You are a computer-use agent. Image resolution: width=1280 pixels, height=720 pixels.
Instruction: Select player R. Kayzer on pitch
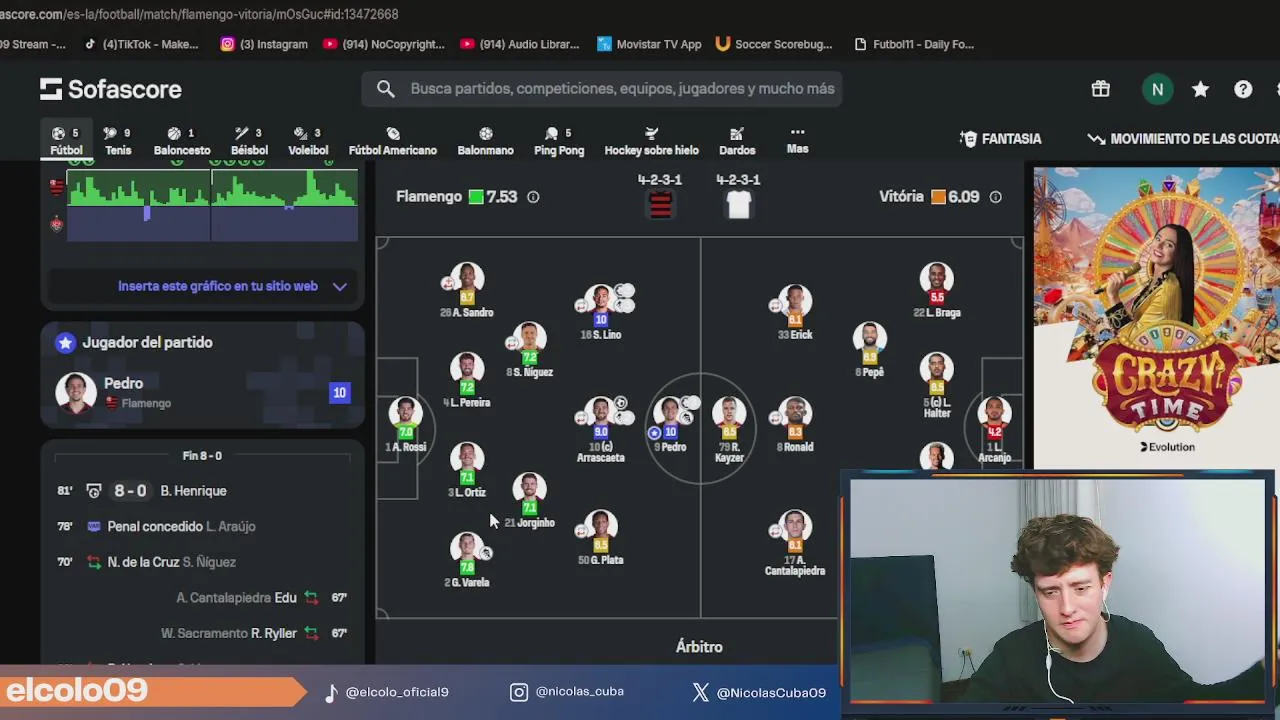[729, 430]
